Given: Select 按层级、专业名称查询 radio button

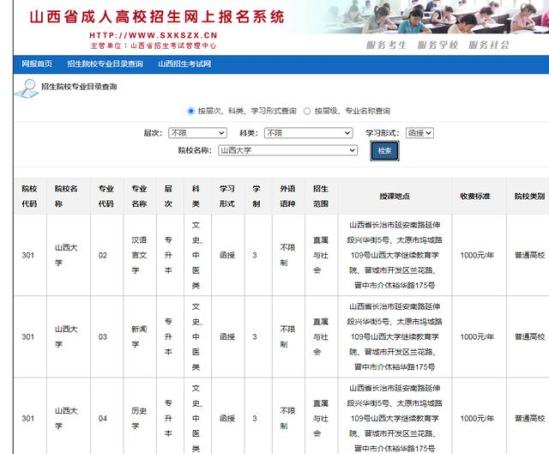Looking at the screenshot, I should 307,111.
